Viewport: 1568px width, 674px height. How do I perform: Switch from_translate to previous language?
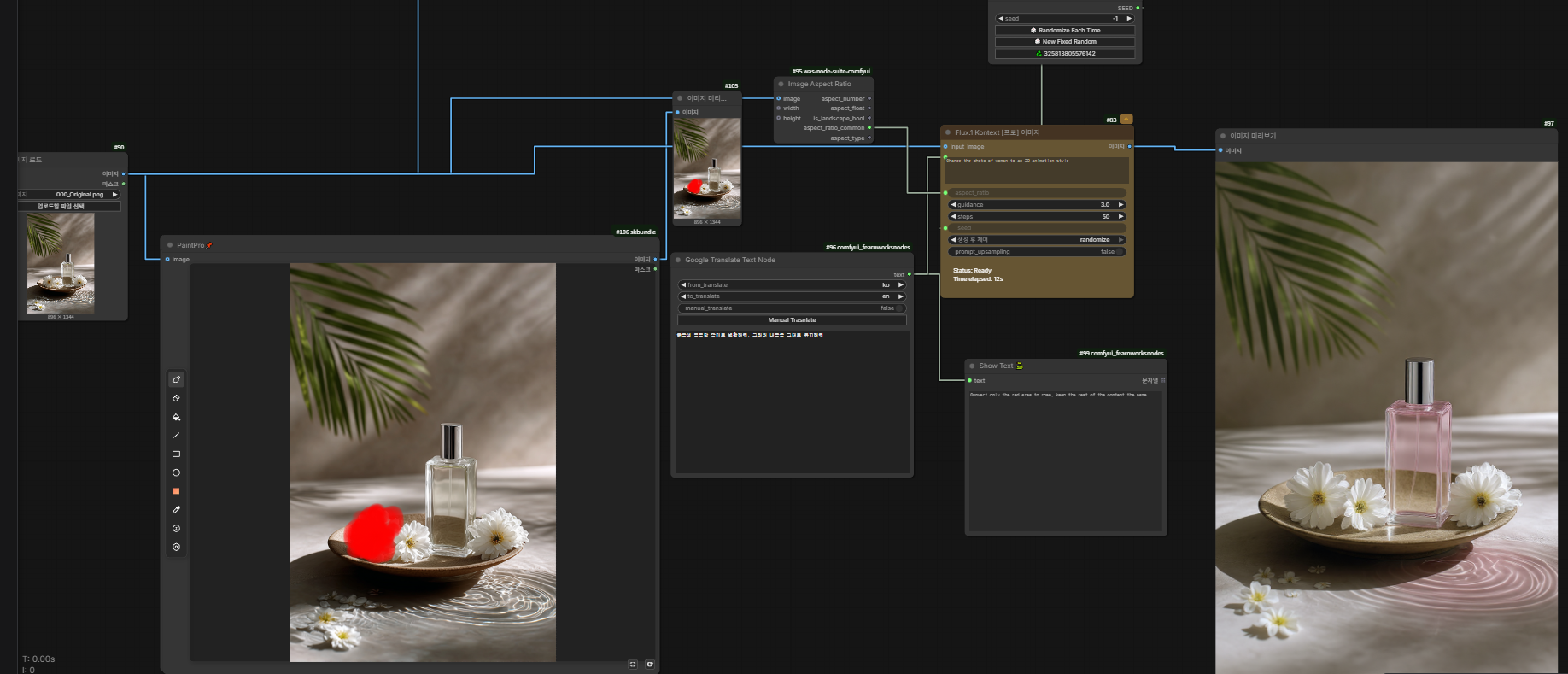click(683, 285)
